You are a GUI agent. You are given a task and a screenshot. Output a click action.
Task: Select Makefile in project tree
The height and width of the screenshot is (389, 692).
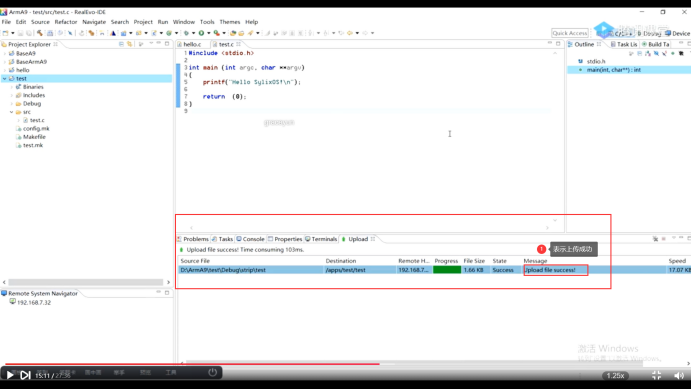click(34, 137)
